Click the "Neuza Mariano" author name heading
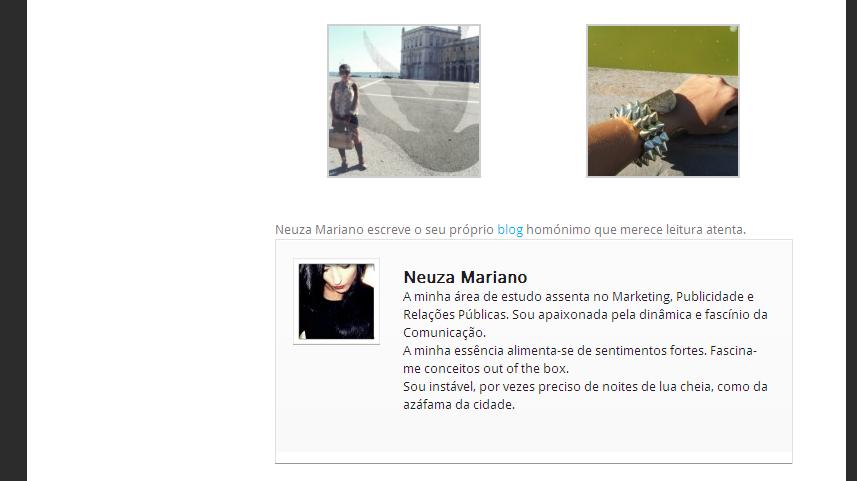This screenshot has height=481, width=863. [465, 277]
